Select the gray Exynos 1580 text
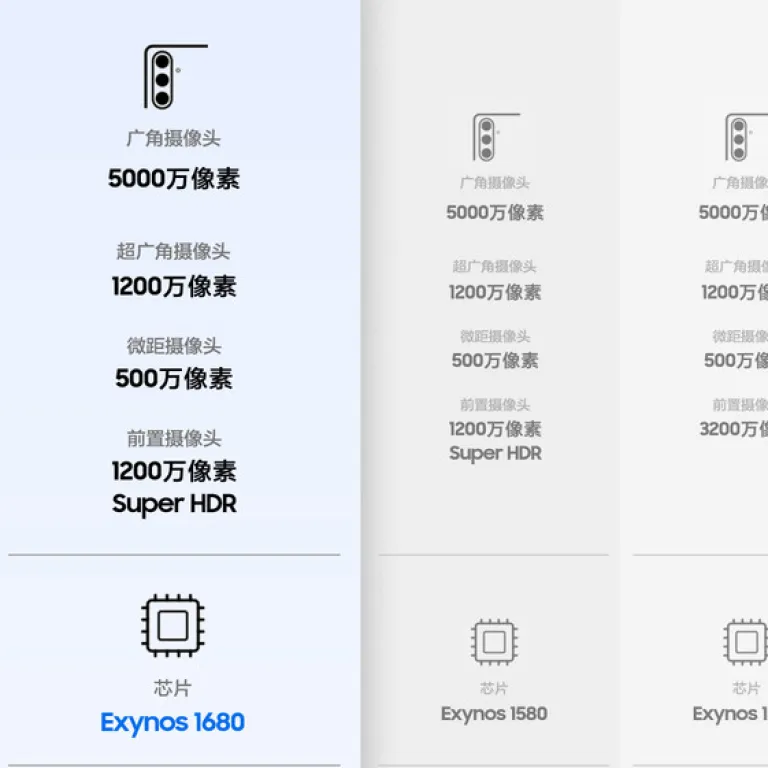 pyautogui.click(x=494, y=714)
